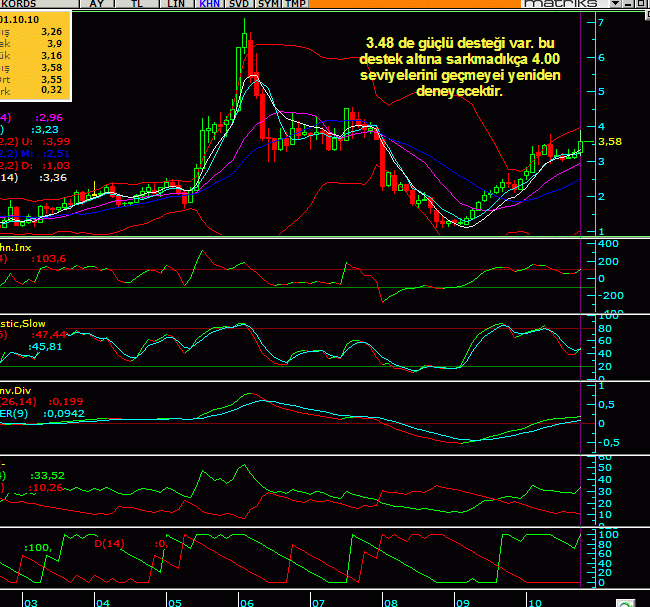
Task: Click the 06 marker on date axis
Action: [x=246, y=602]
